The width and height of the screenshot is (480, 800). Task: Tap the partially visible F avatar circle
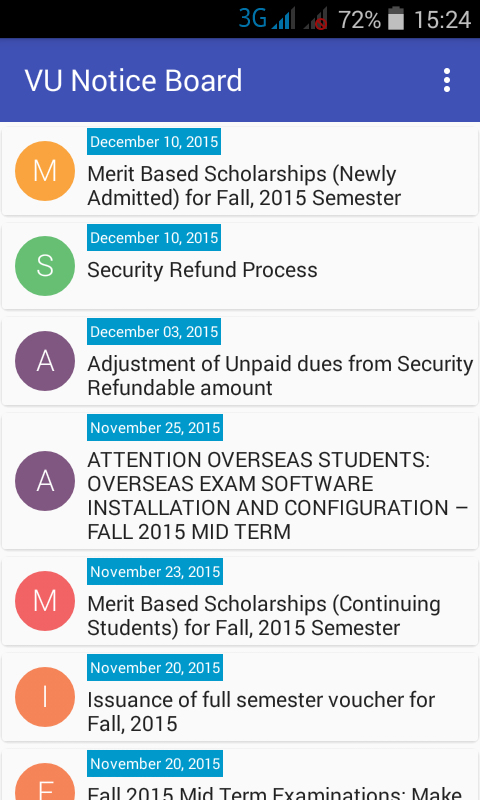pos(45,782)
